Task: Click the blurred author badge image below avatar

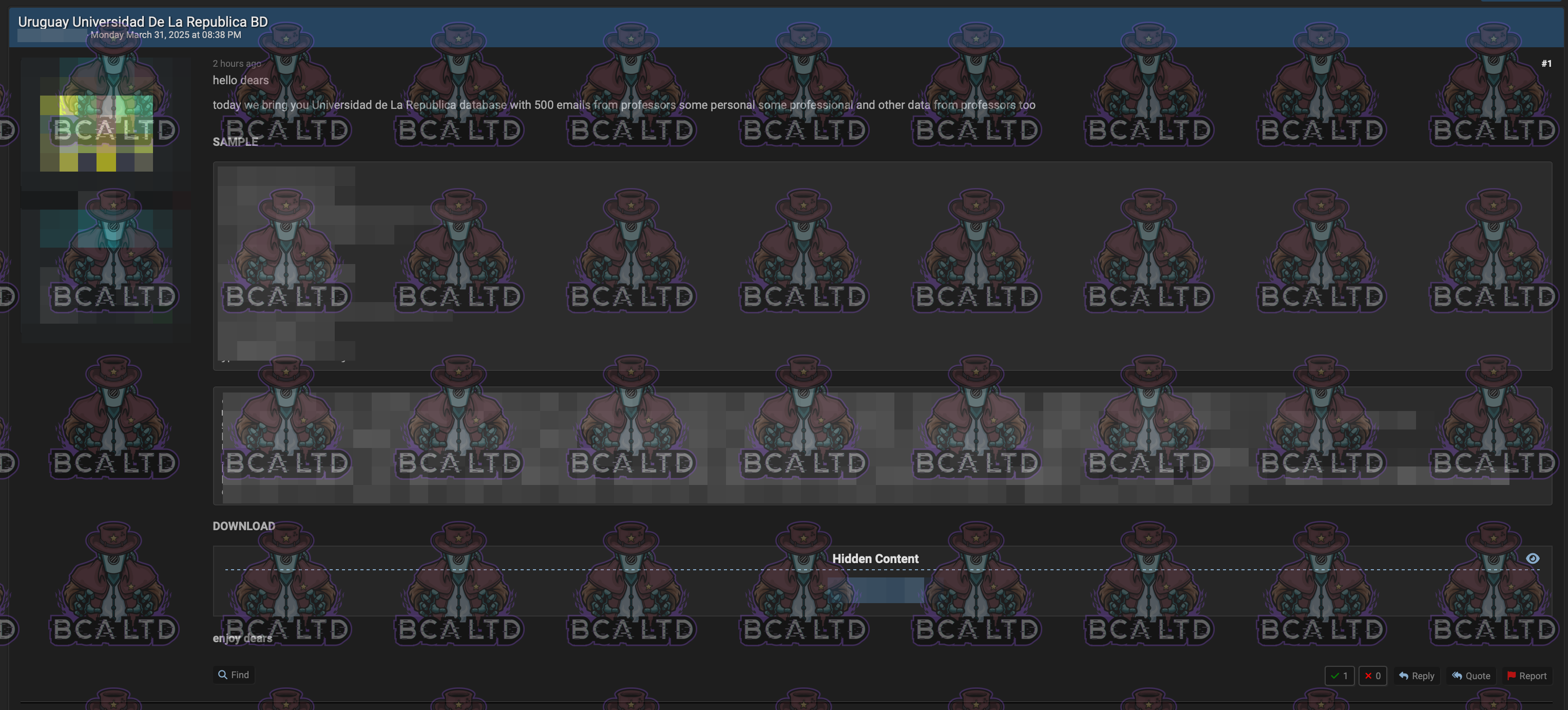Action: point(106,267)
